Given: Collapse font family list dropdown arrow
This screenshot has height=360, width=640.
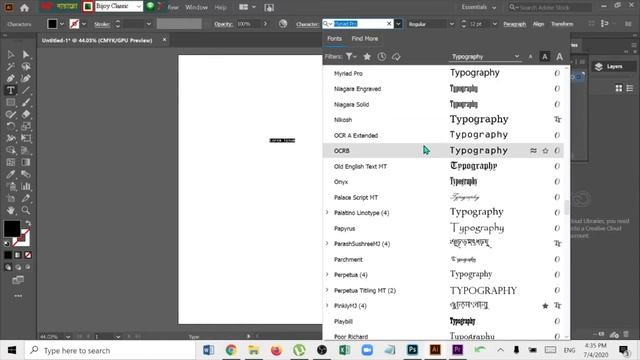Looking at the screenshot, I should (398, 24).
